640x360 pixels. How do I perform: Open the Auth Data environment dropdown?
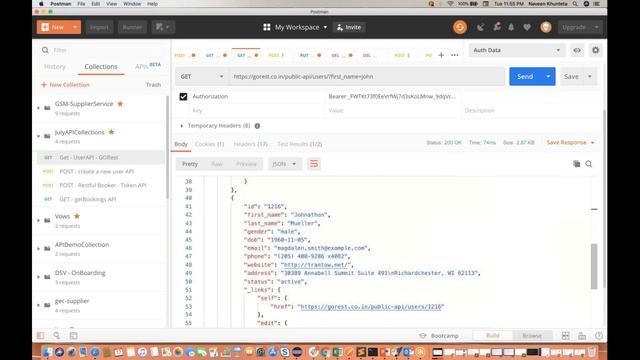(x=517, y=50)
